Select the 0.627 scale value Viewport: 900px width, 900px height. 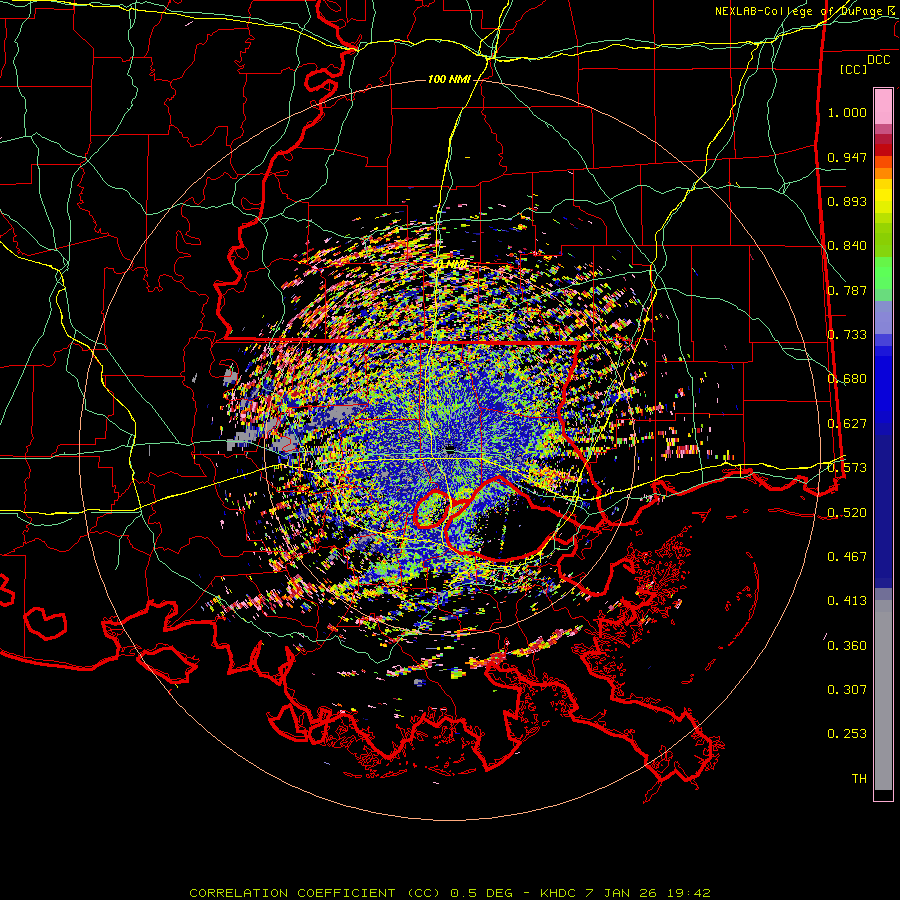pos(847,424)
